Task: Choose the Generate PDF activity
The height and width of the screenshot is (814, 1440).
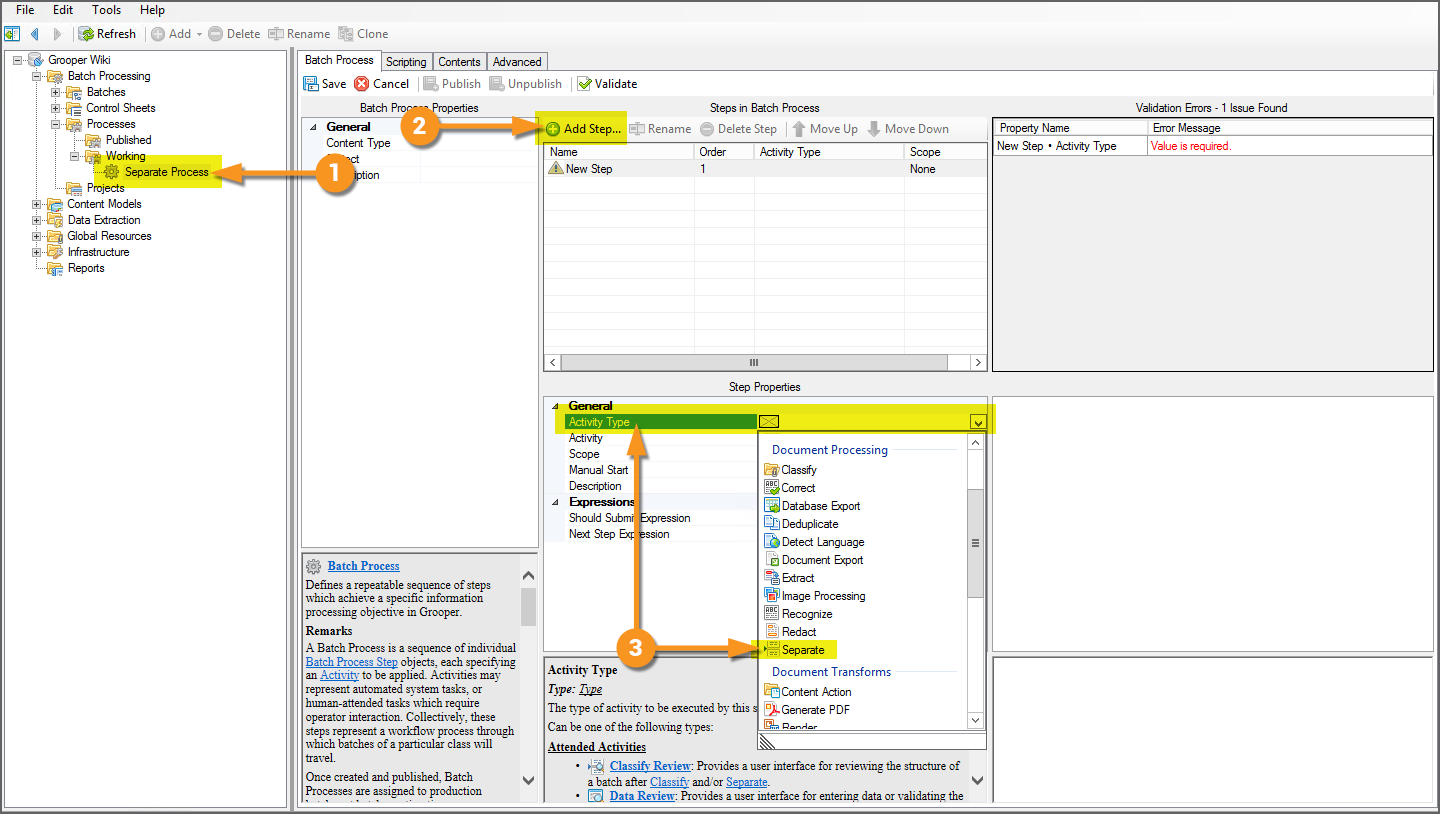Action: (x=809, y=710)
